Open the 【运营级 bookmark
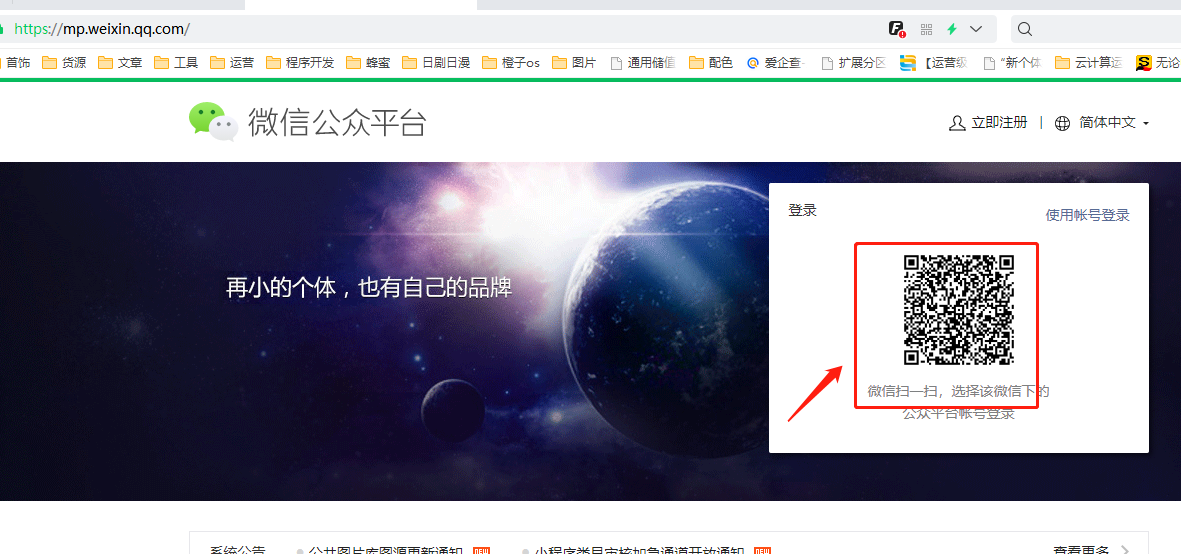The image size is (1181, 554). 934,62
